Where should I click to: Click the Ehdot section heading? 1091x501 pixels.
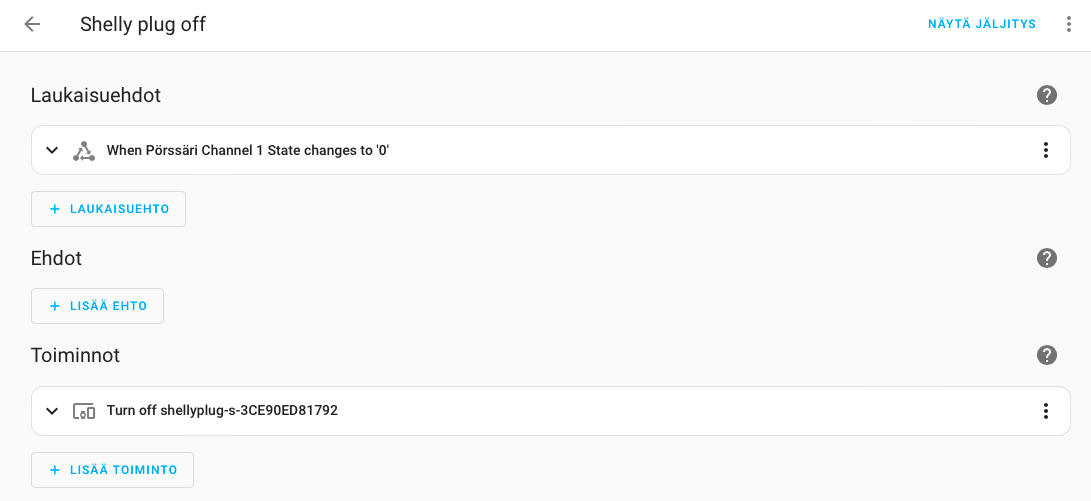coord(56,258)
